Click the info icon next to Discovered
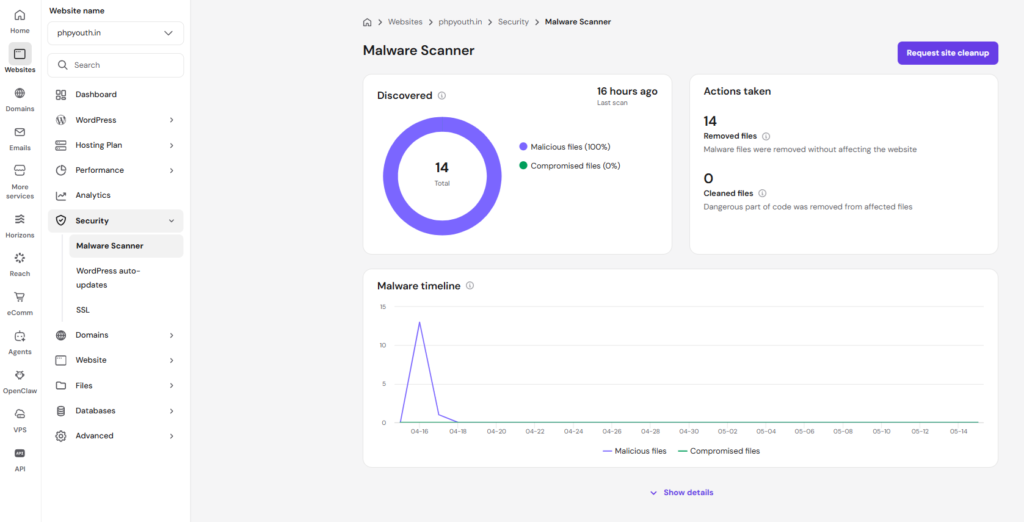Screen dimensions: 1024x522 tap(442, 95)
